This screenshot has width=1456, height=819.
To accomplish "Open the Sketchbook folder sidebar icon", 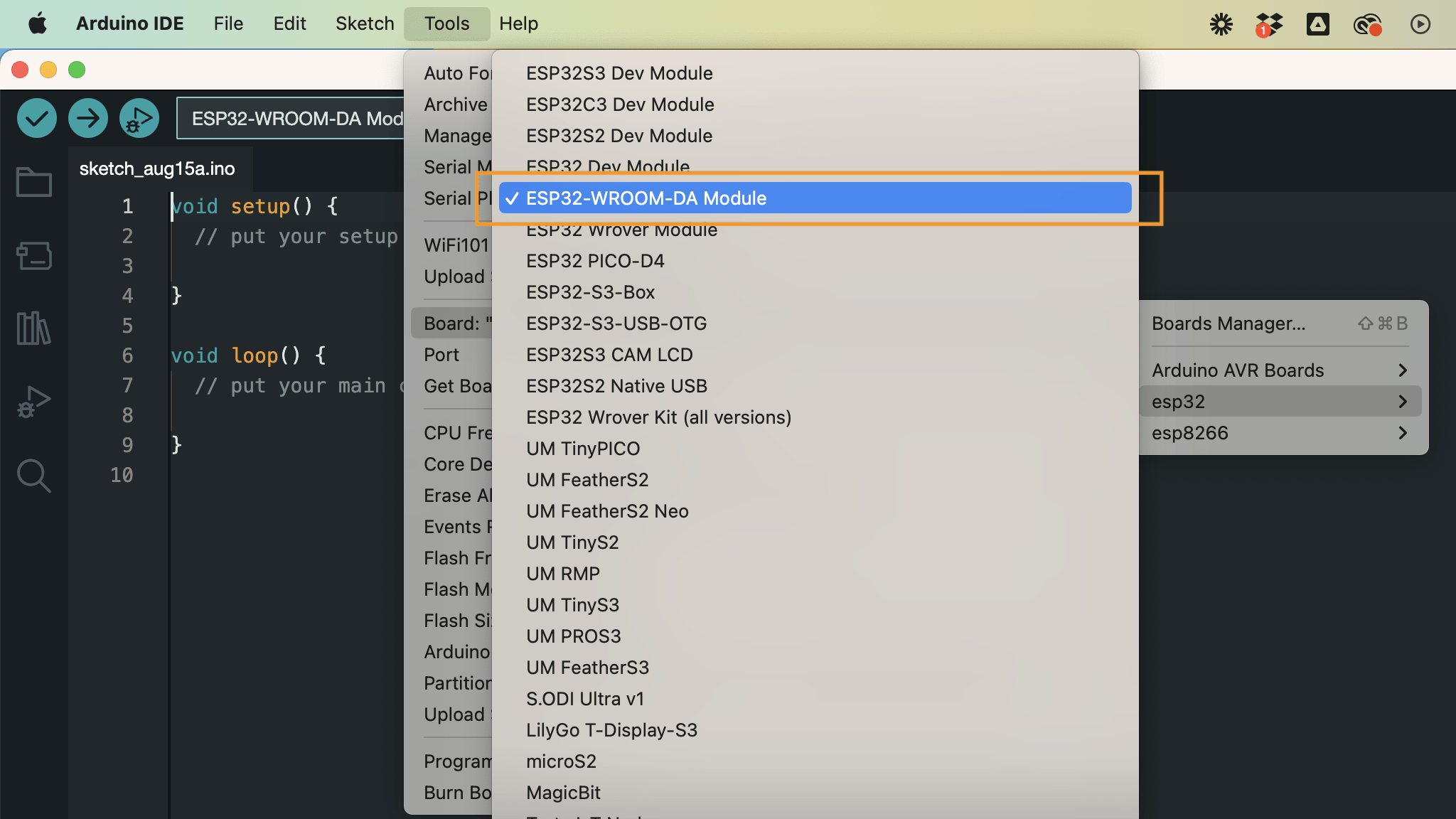I will click(x=33, y=182).
